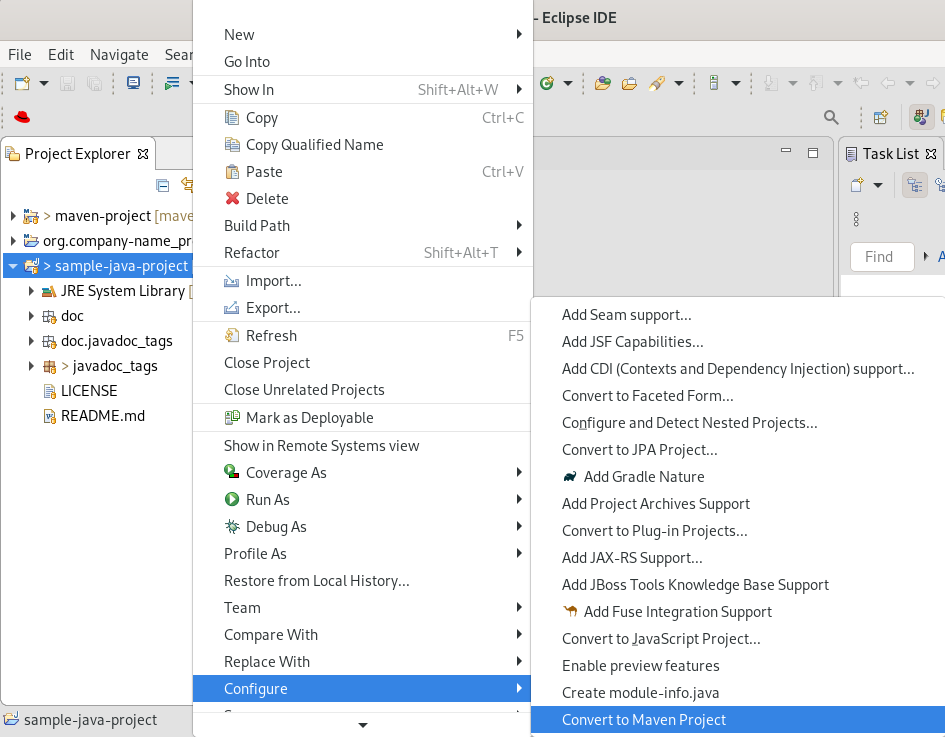Open the terminal console toolbar icon

click(x=133, y=83)
